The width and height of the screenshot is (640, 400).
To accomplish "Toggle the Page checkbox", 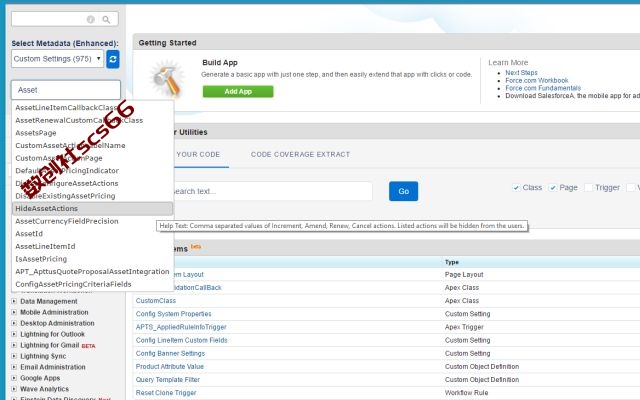I will tap(553, 188).
